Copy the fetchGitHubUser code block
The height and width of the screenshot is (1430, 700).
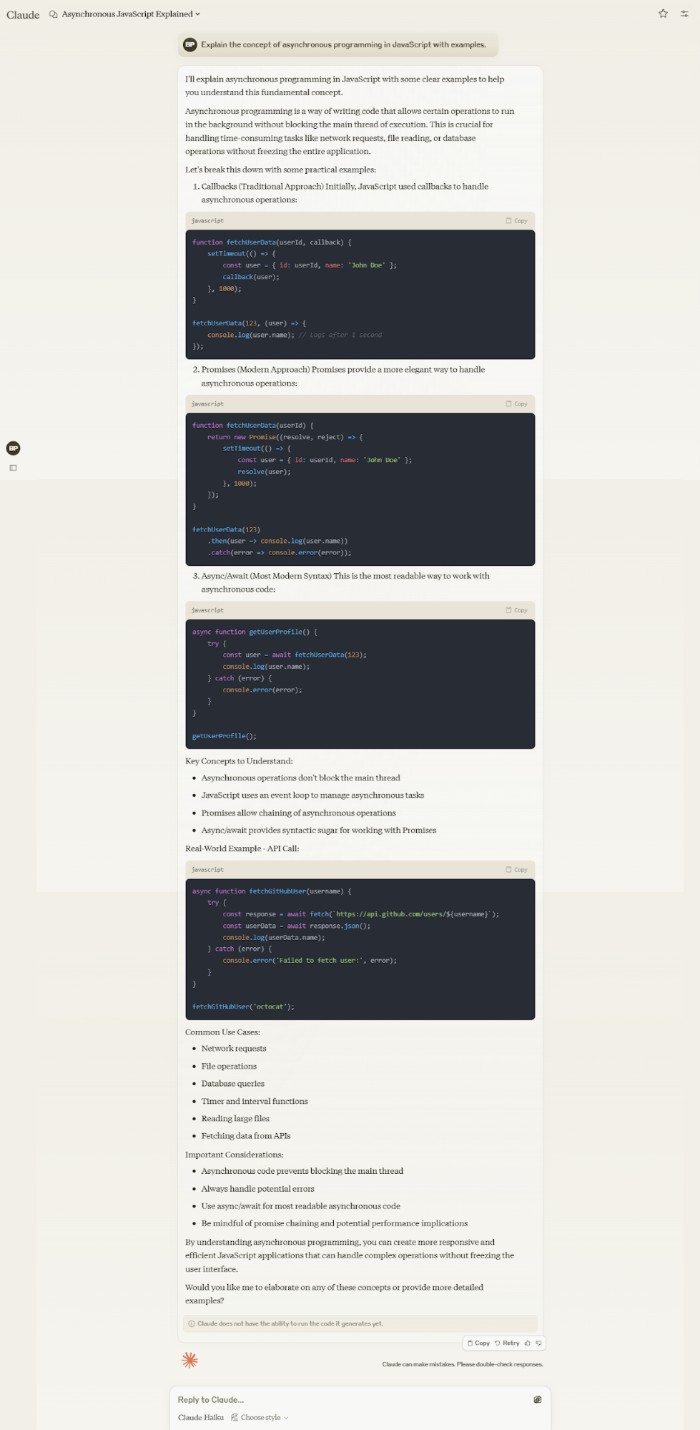[516, 870]
